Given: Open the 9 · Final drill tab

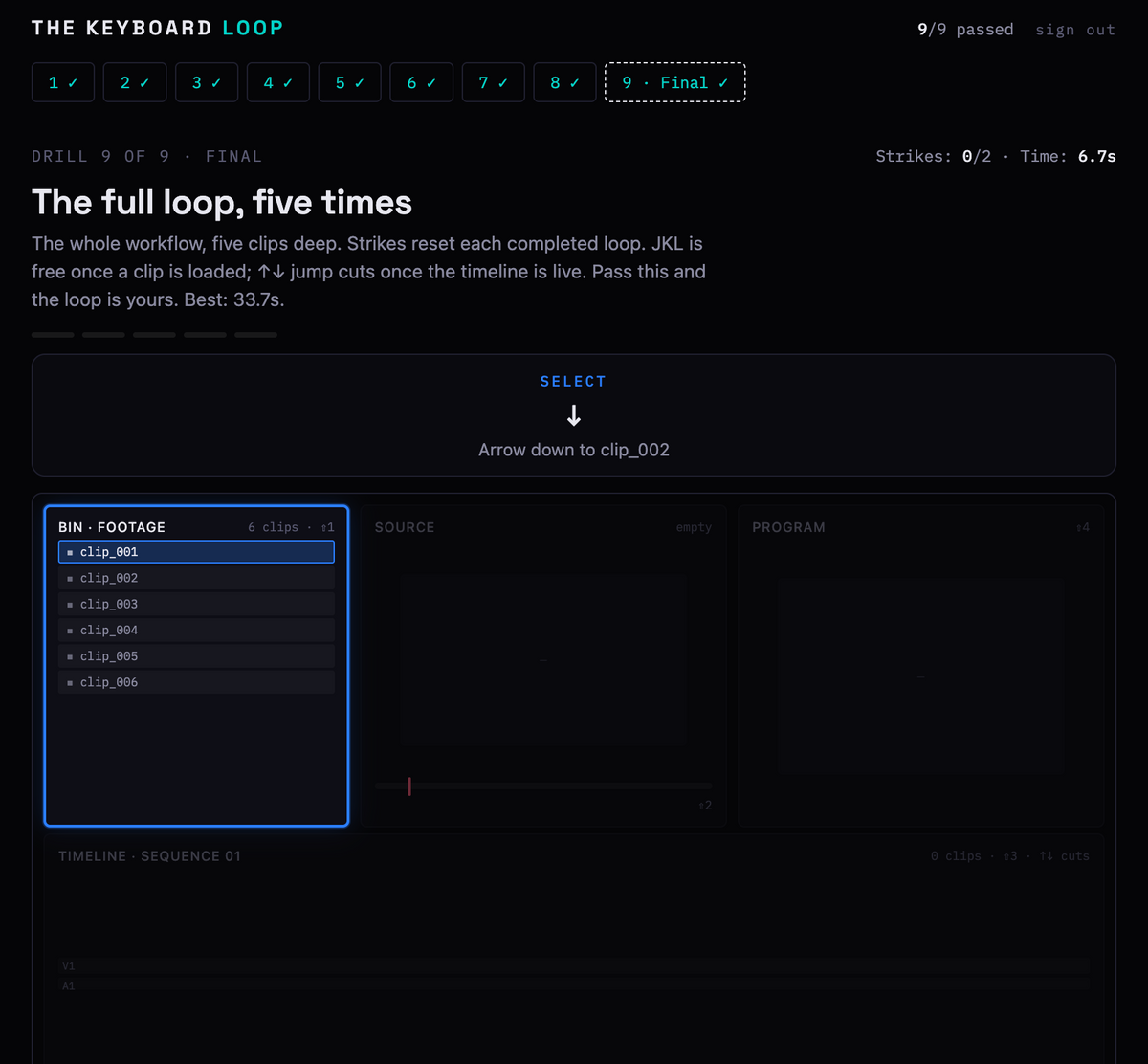Looking at the screenshot, I should (675, 82).
